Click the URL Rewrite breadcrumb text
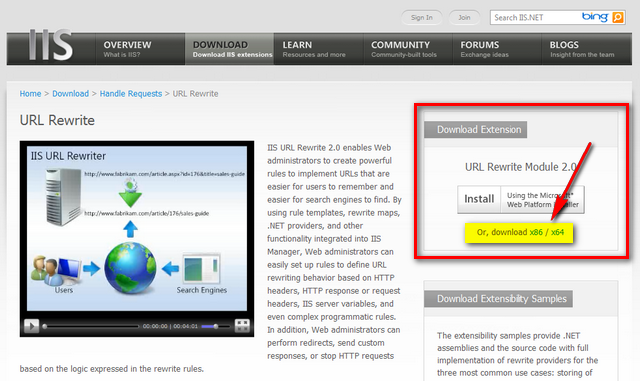Viewport: 640px width, 381px height. coord(195,94)
